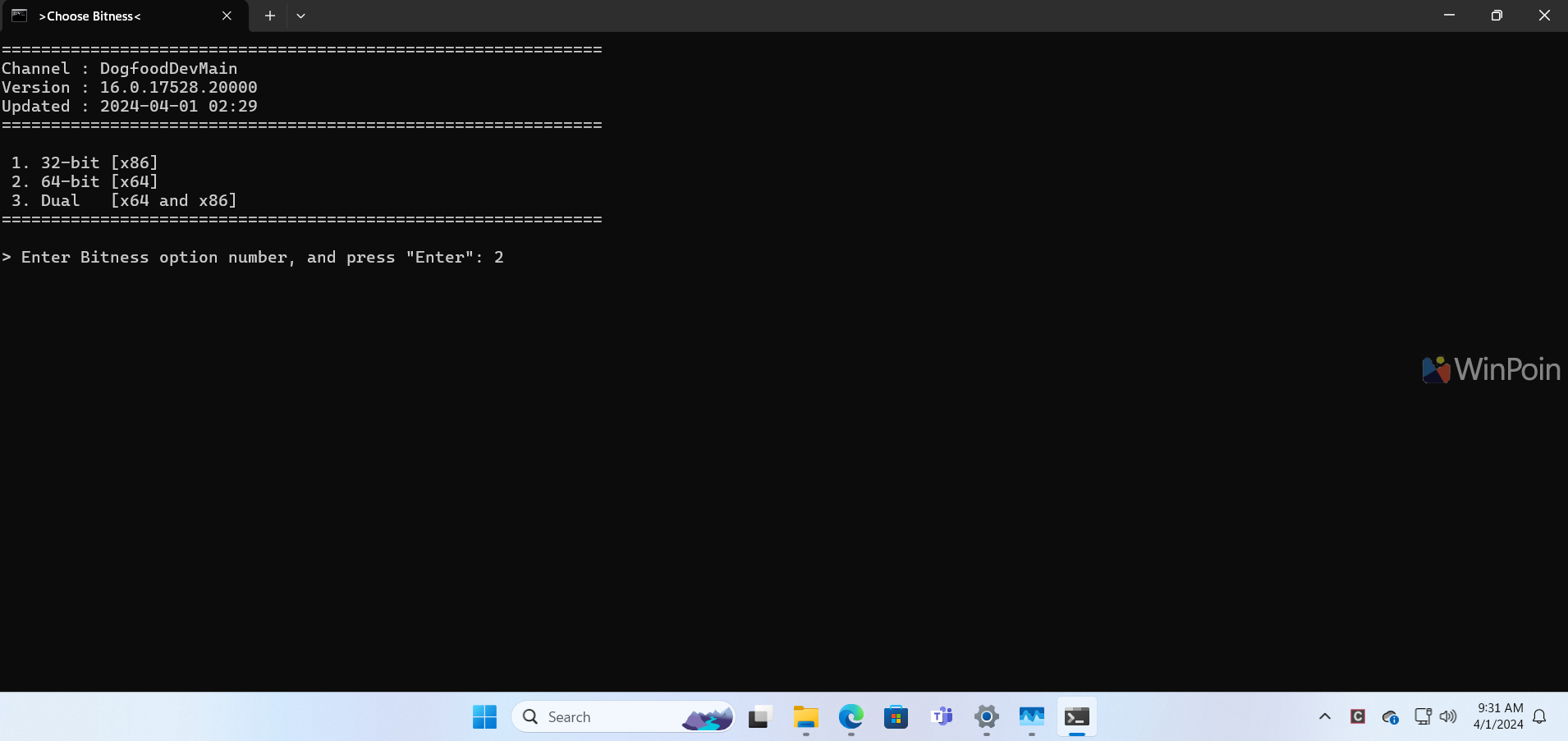Click the Terminal icon on the taskbar

[1077, 717]
